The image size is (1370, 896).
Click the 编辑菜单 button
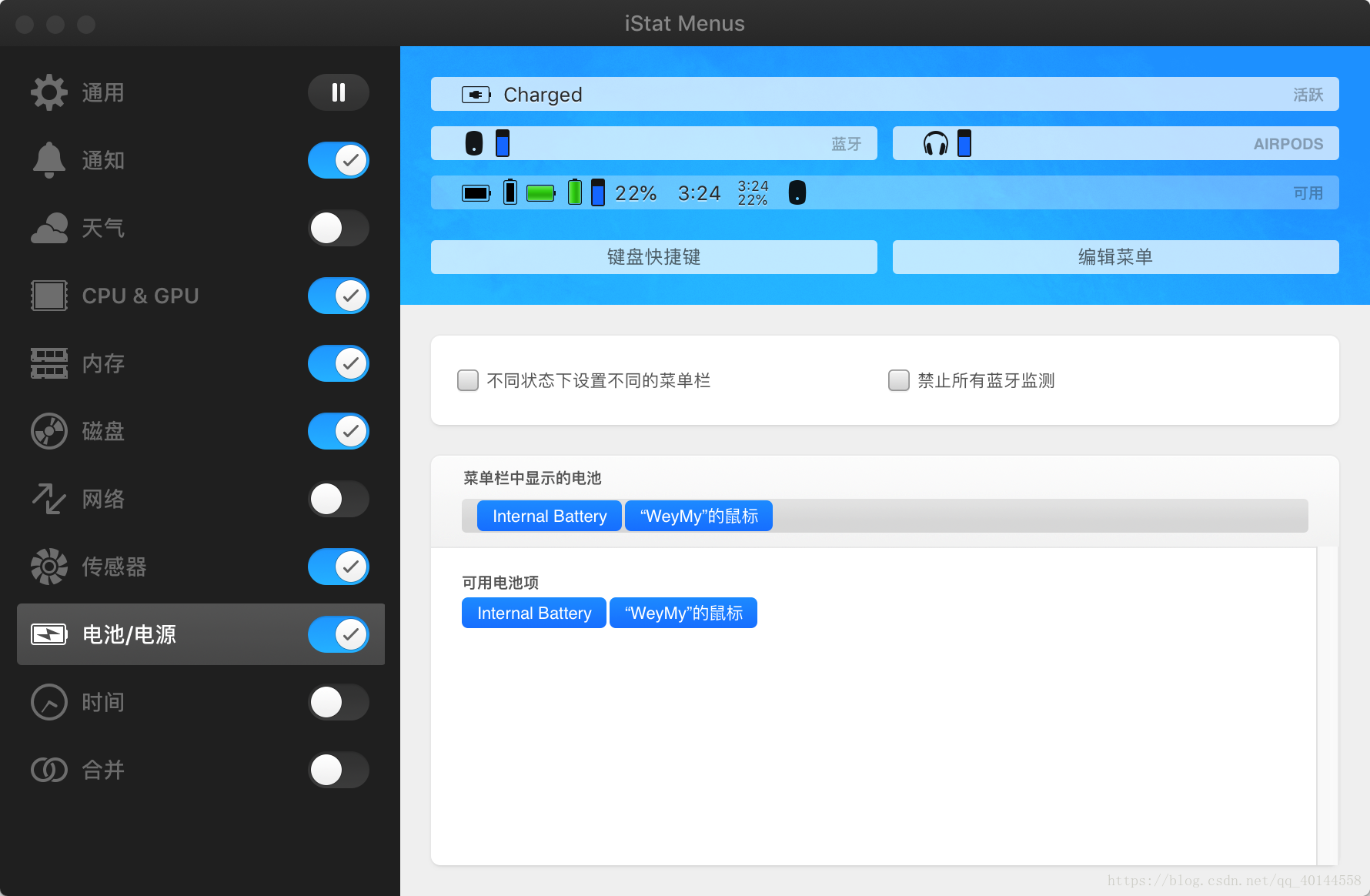[1116, 257]
